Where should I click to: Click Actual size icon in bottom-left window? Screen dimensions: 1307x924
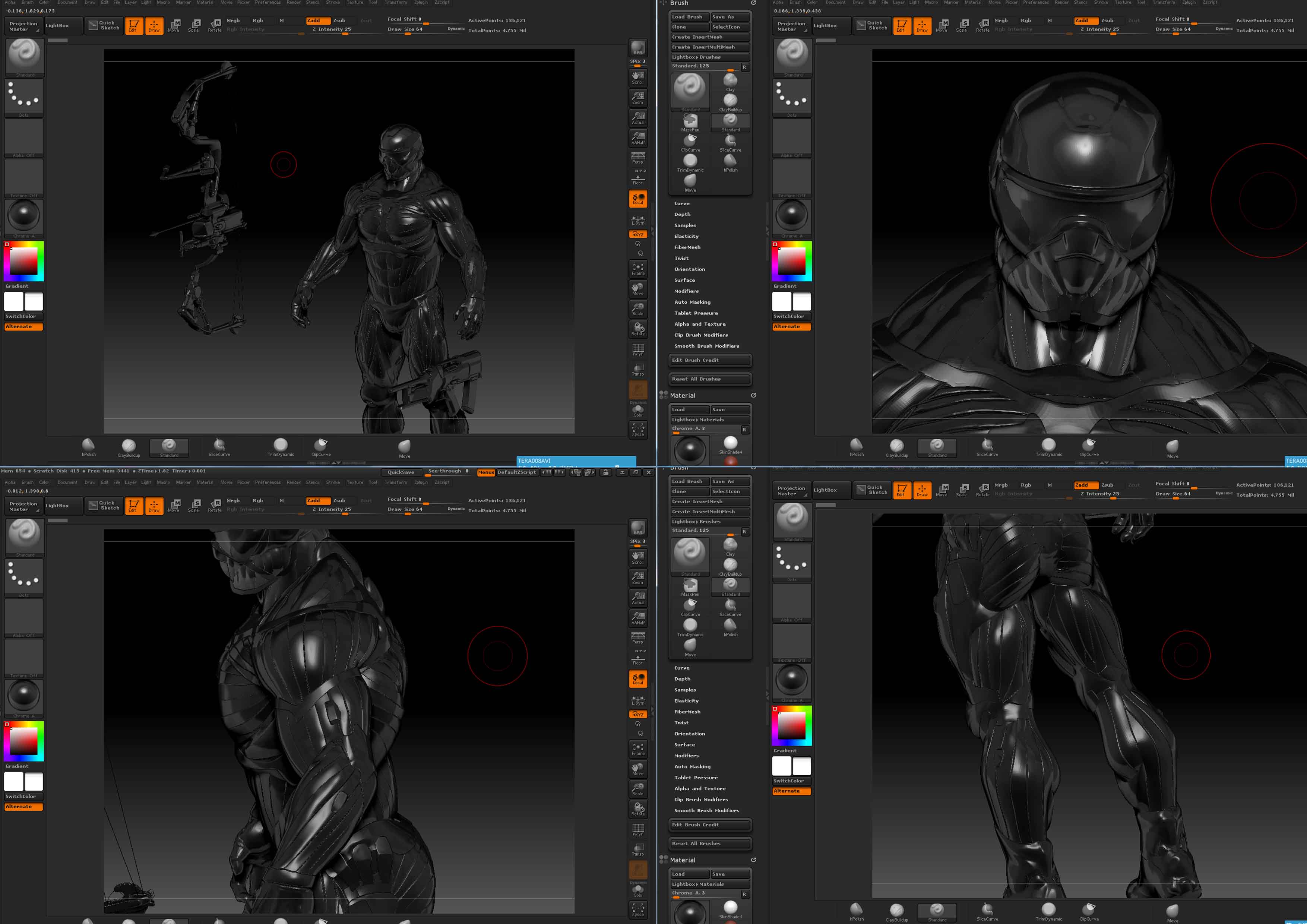[x=637, y=598]
